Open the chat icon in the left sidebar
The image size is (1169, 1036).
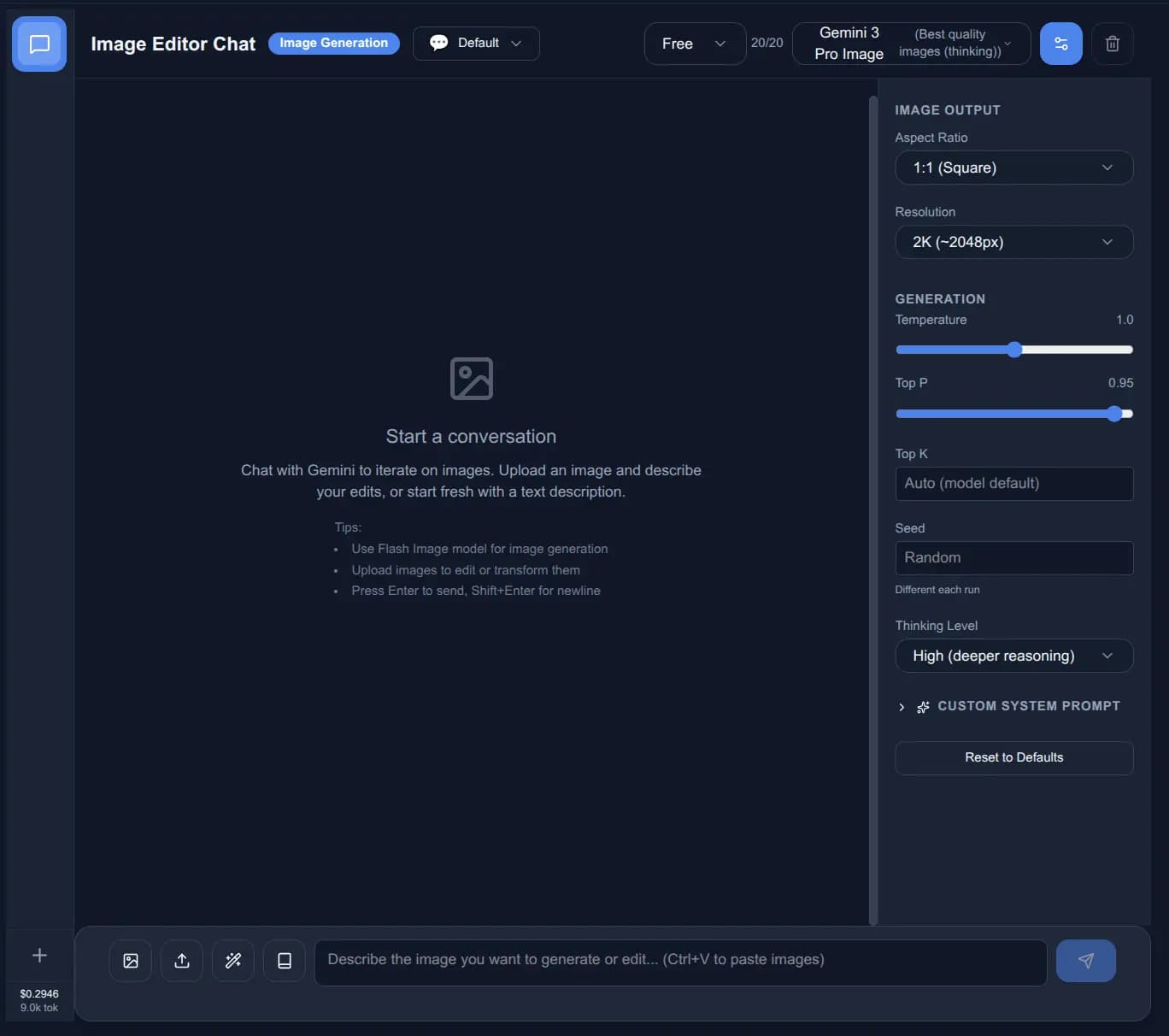pyautogui.click(x=38, y=43)
